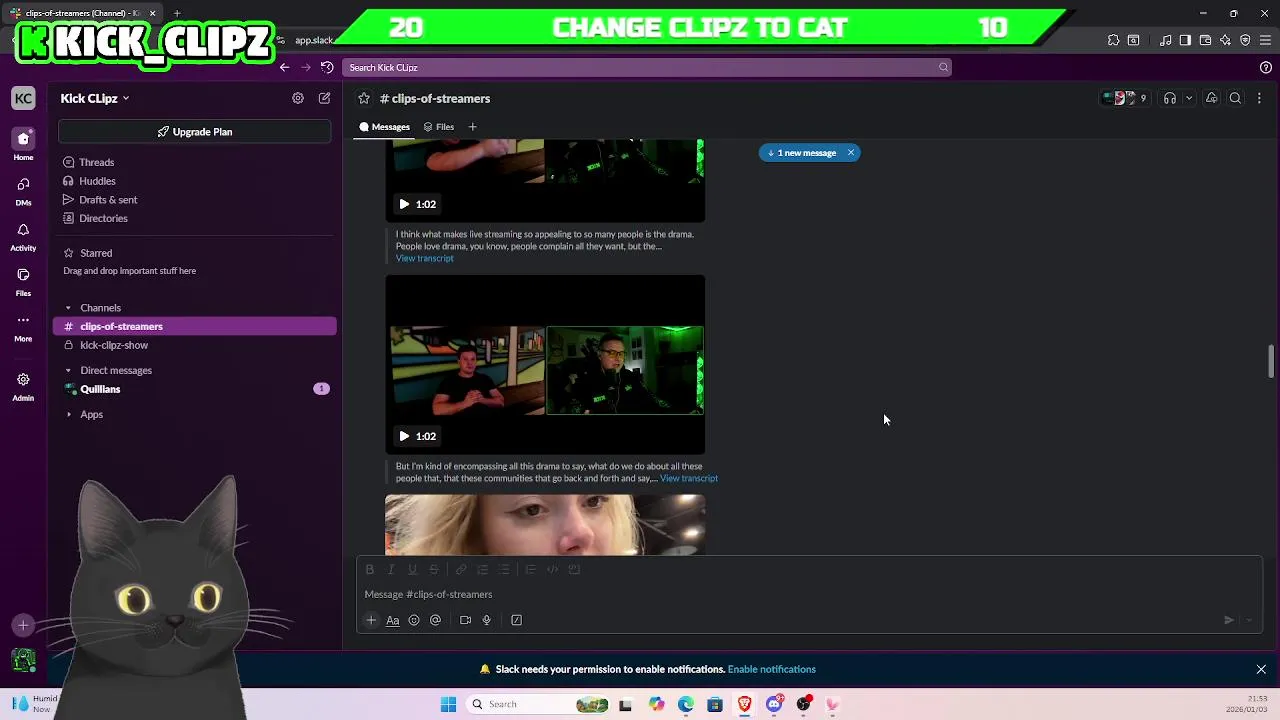Image resolution: width=1280 pixels, height=720 pixels.
Task: Play the second 1:02 video clip
Action: (404, 436)
